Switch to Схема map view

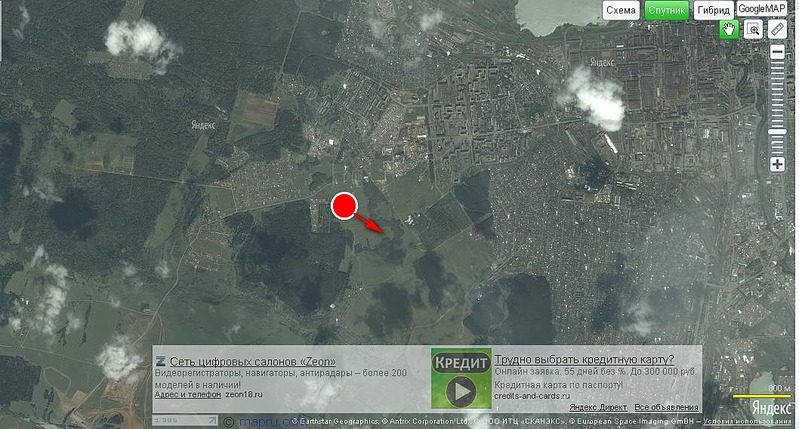[x=620, y=10]
